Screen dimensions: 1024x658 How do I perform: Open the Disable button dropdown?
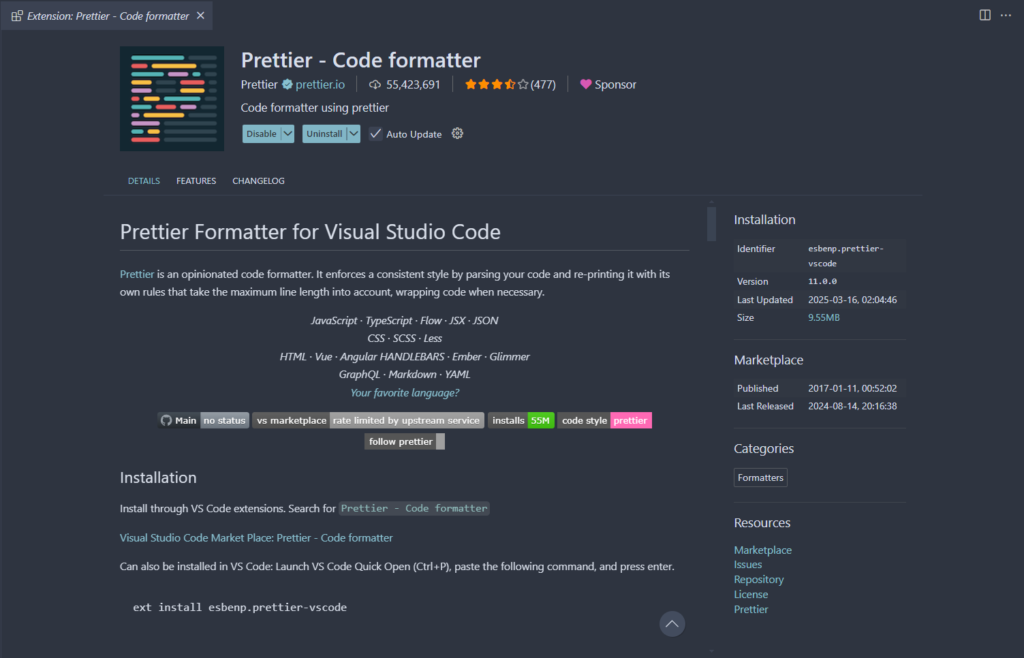point(287,133)
